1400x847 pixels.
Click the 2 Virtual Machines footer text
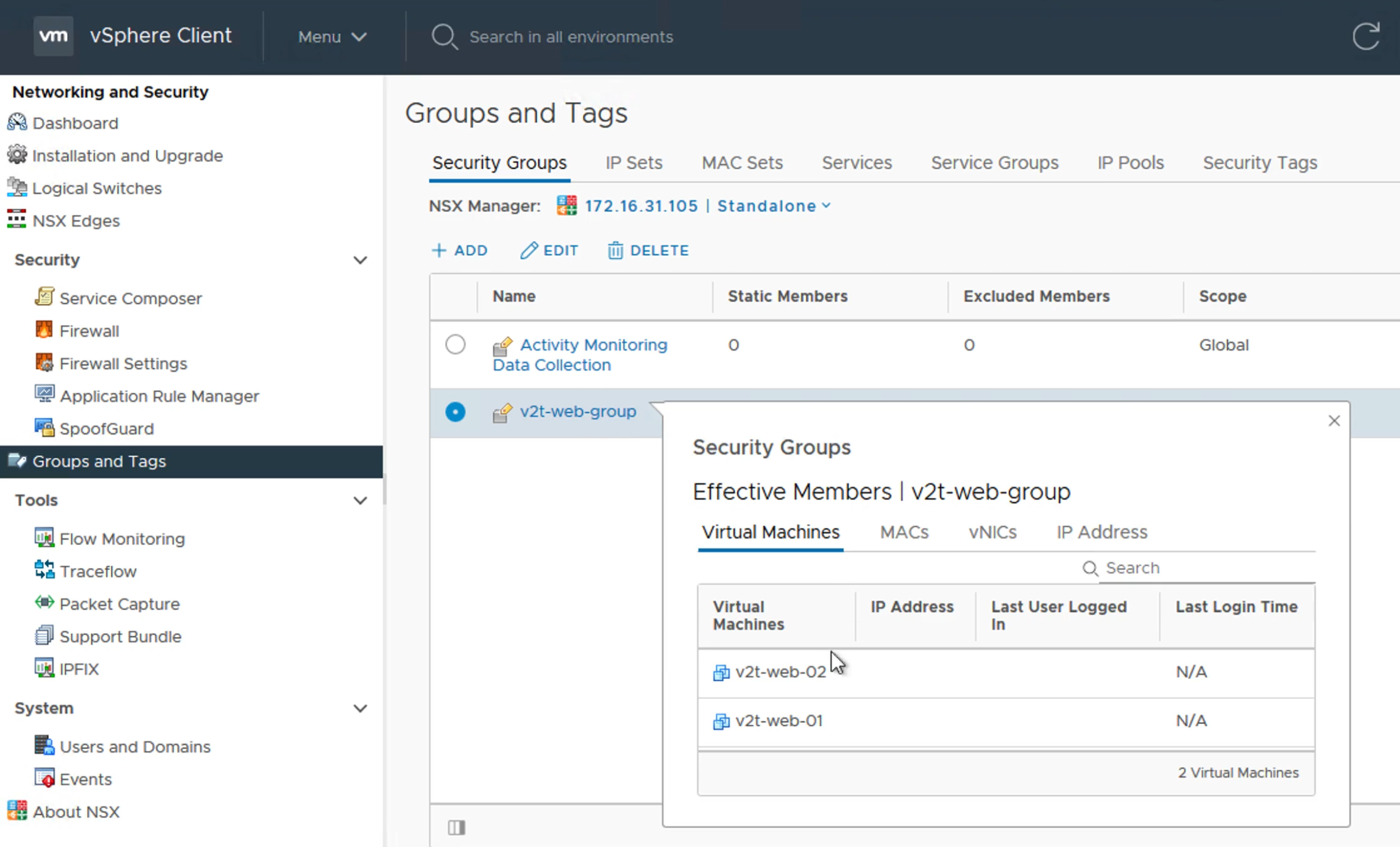[x=1238, y=773]
